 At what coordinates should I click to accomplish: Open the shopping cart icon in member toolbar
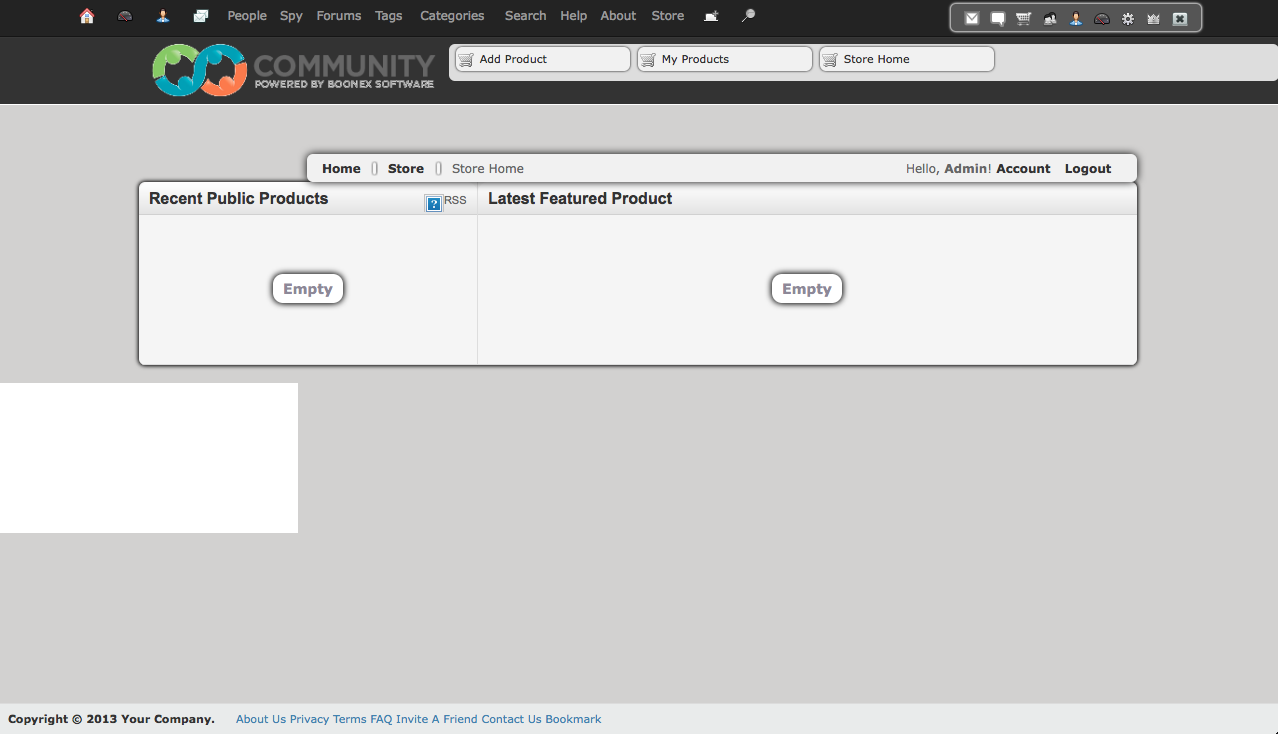tap(1024, 18)
